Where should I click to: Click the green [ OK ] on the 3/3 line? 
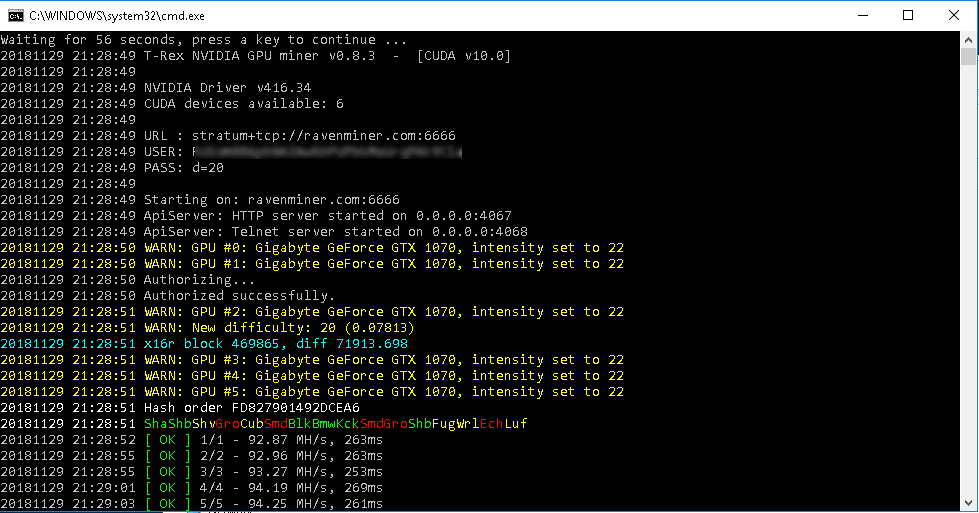167,472
